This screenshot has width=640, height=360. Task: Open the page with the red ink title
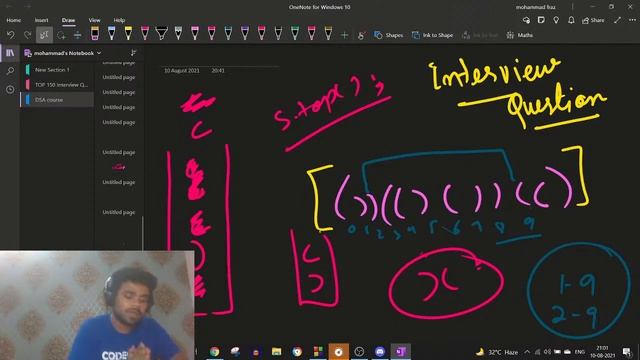click(x=118, y=167)
